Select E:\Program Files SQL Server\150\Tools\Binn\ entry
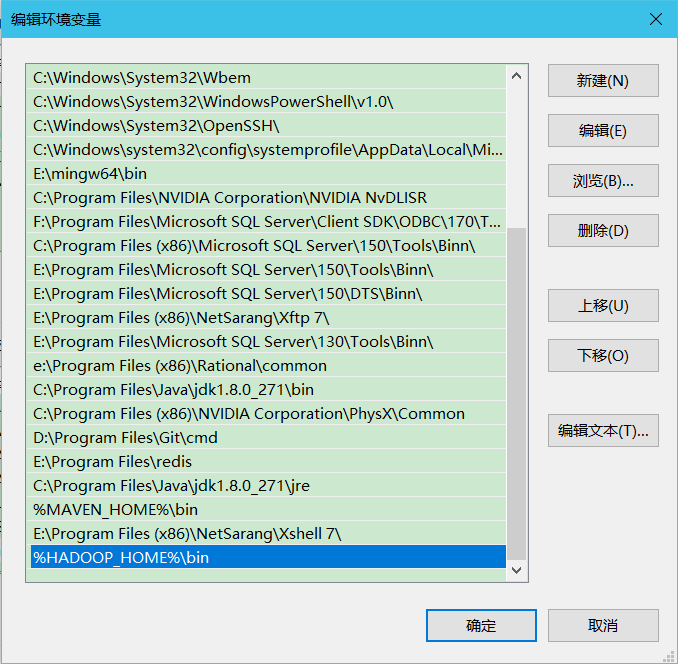Screen dimensions: 678x664 point(266,270)
